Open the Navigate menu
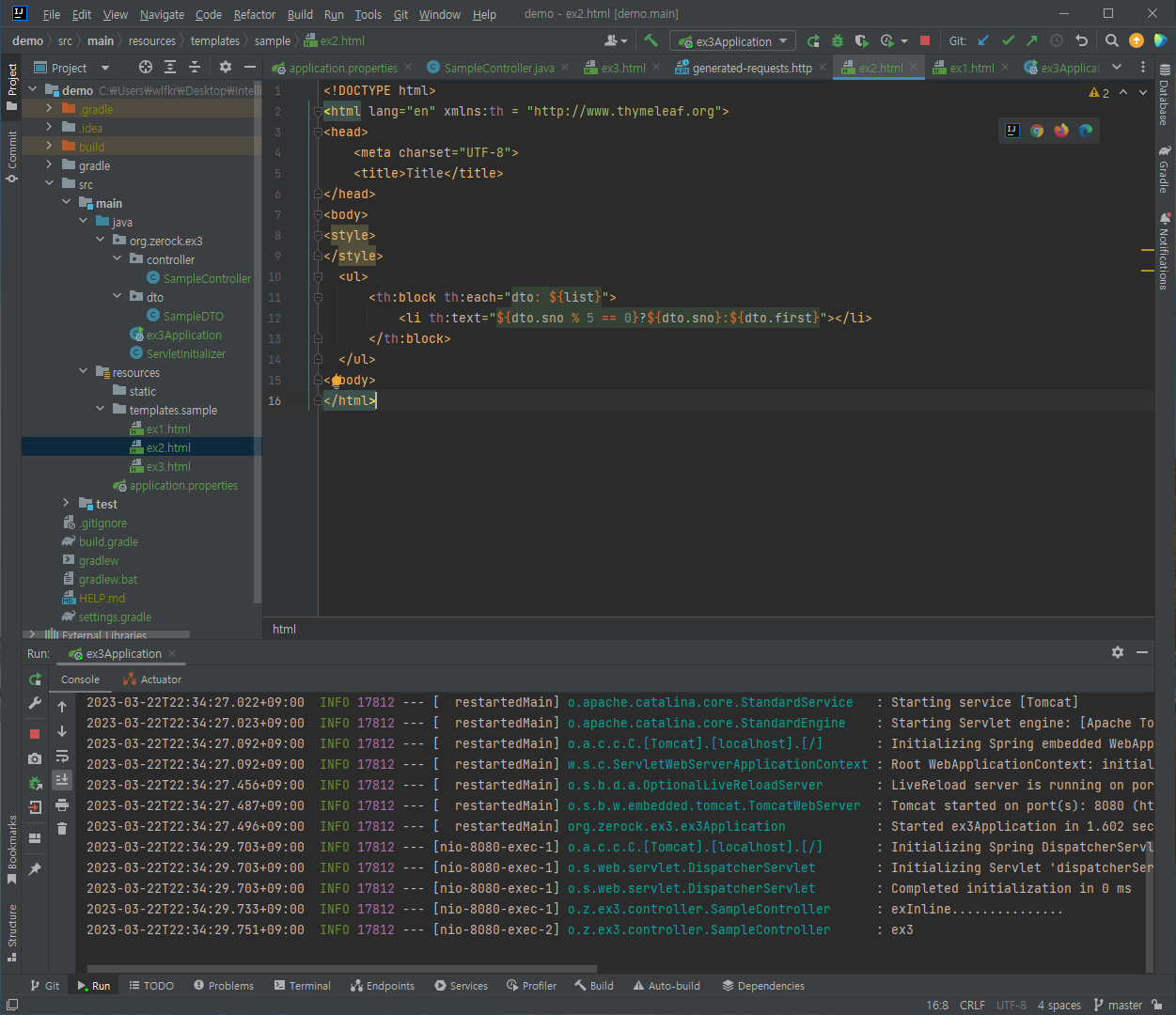 pyautogui.click(x=162, y=14)
